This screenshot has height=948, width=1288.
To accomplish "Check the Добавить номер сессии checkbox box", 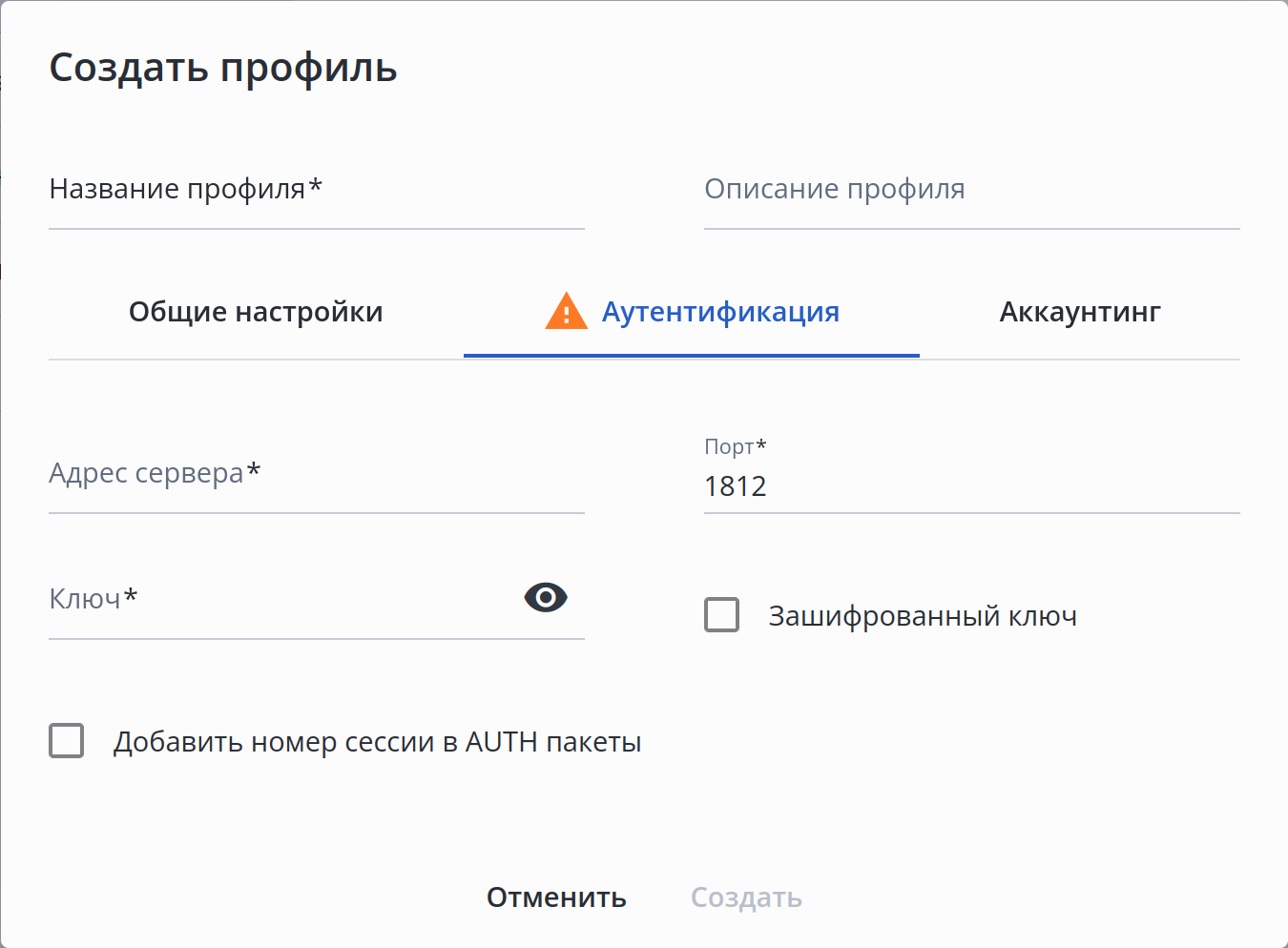I will pyautogui.click(x=67, y=741).
